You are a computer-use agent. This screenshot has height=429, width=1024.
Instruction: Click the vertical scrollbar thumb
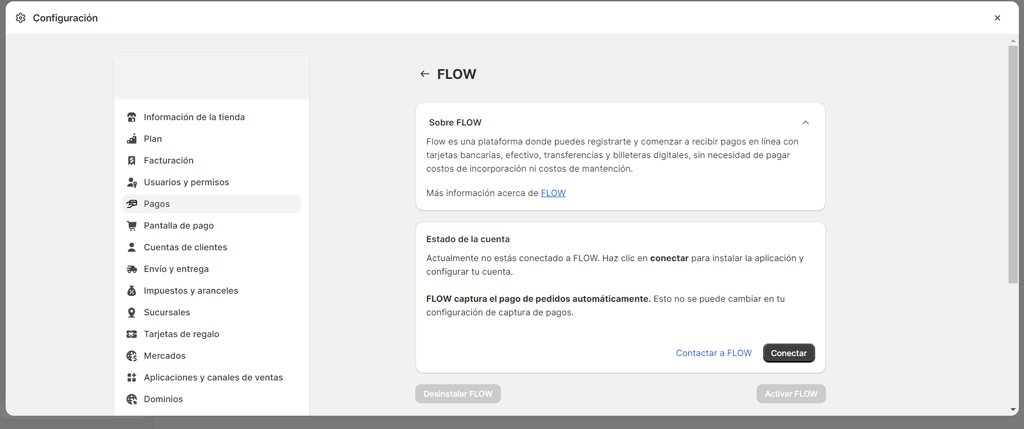[1012, 165]
